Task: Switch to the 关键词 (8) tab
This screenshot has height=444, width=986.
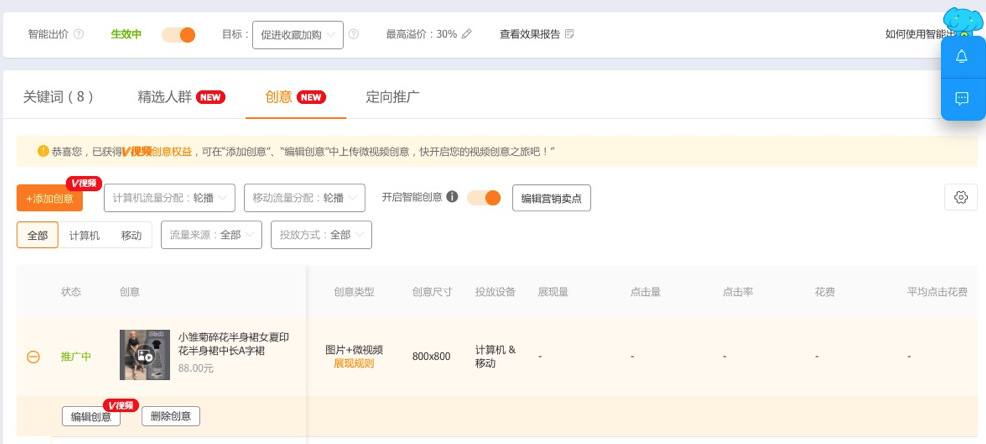Action: click(x=59, y=97)
